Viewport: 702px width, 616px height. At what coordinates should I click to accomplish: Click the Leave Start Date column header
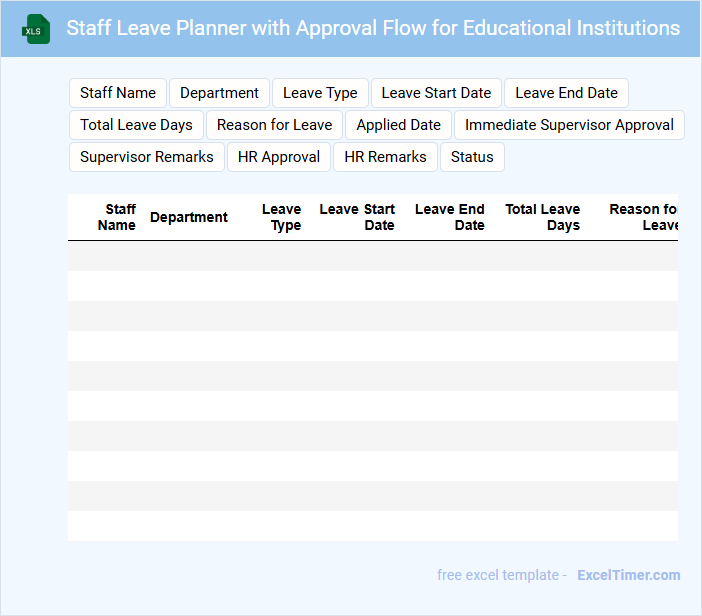[x=357, y=217]
